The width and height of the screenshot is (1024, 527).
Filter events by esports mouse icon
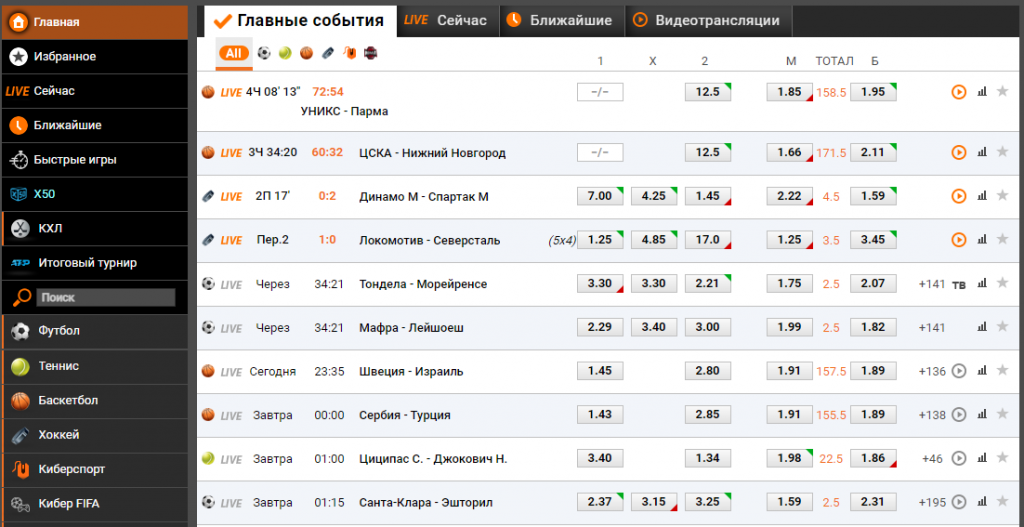click(349, 53)
